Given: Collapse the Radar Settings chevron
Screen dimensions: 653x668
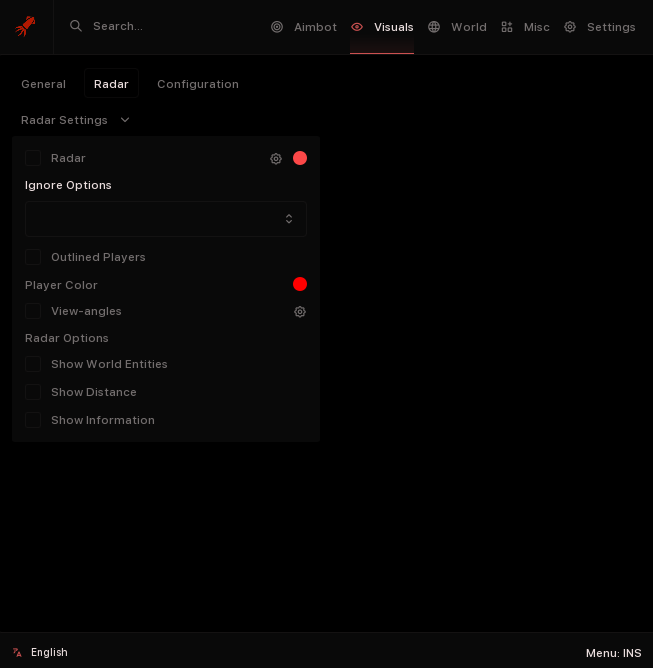Looking at the screenshot, I should 125,120.
